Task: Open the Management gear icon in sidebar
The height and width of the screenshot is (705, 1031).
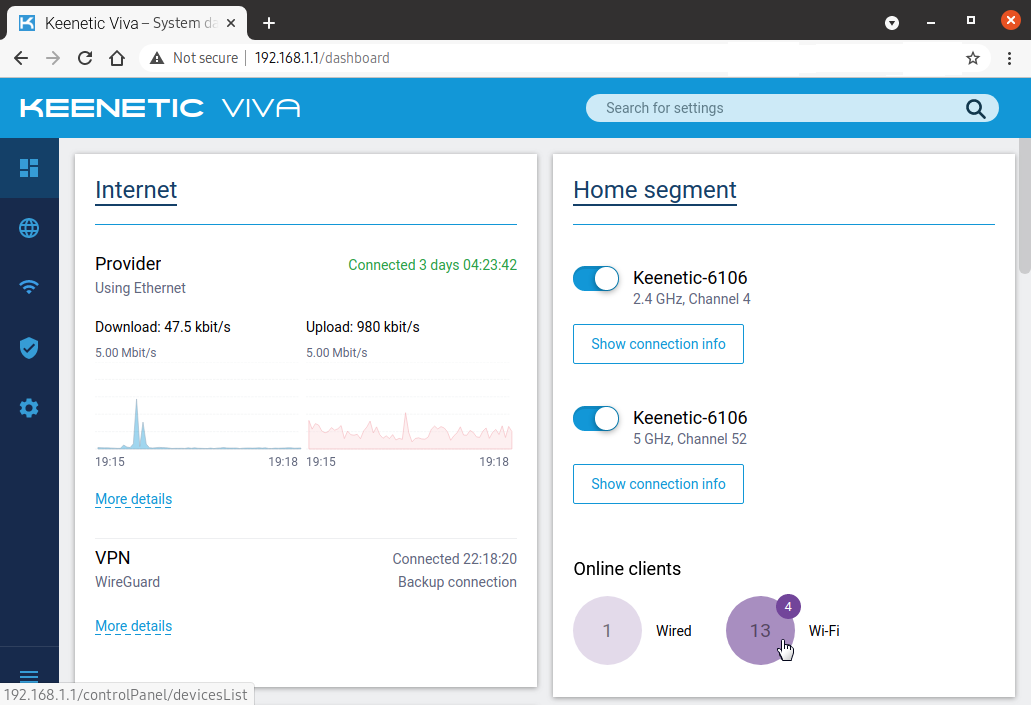Action: (29, 408)
